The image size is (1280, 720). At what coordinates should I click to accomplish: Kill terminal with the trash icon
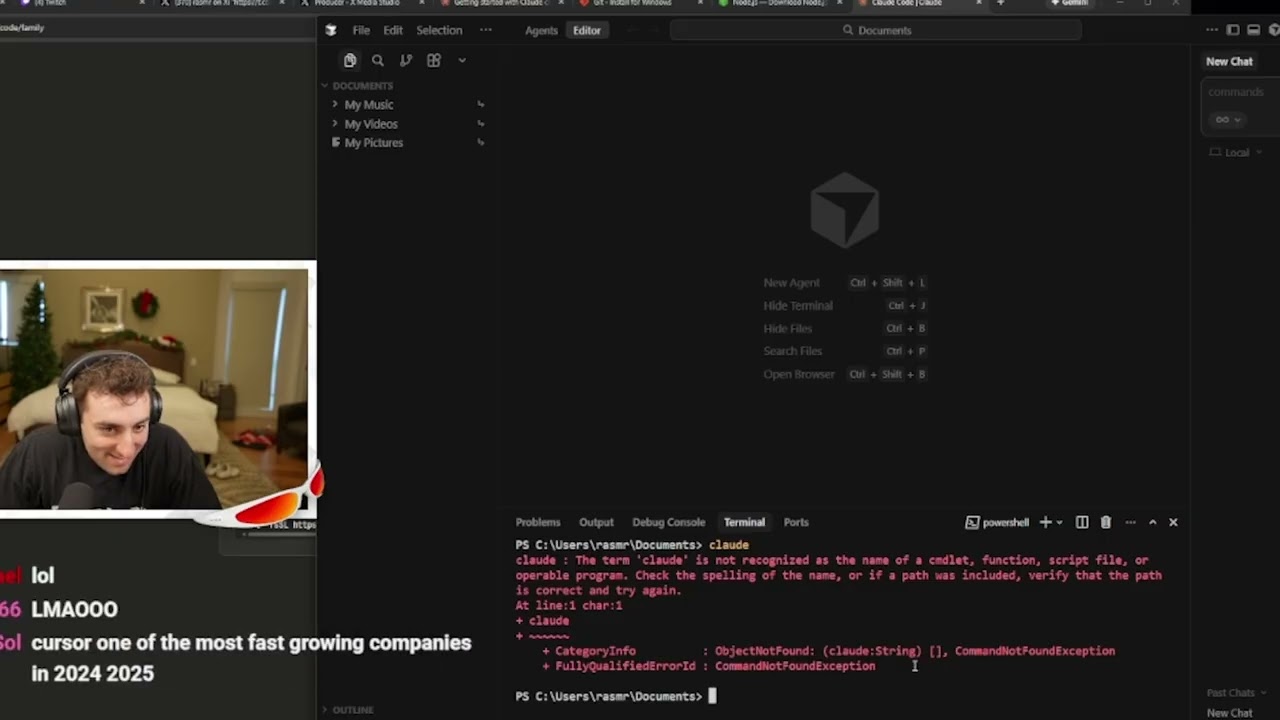(1105, 522)
